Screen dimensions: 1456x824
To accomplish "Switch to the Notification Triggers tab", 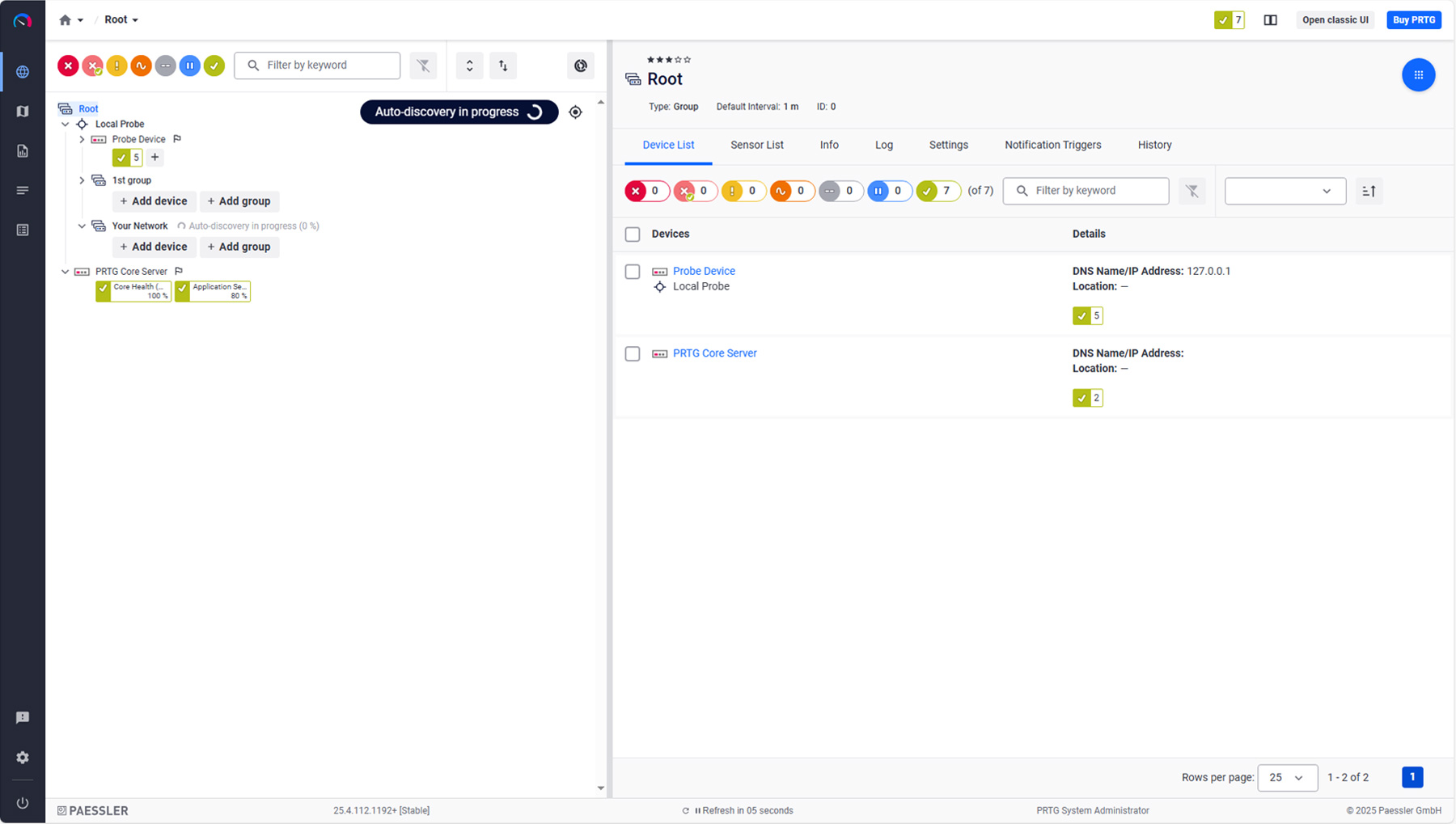I will (x=1053, y=146).
